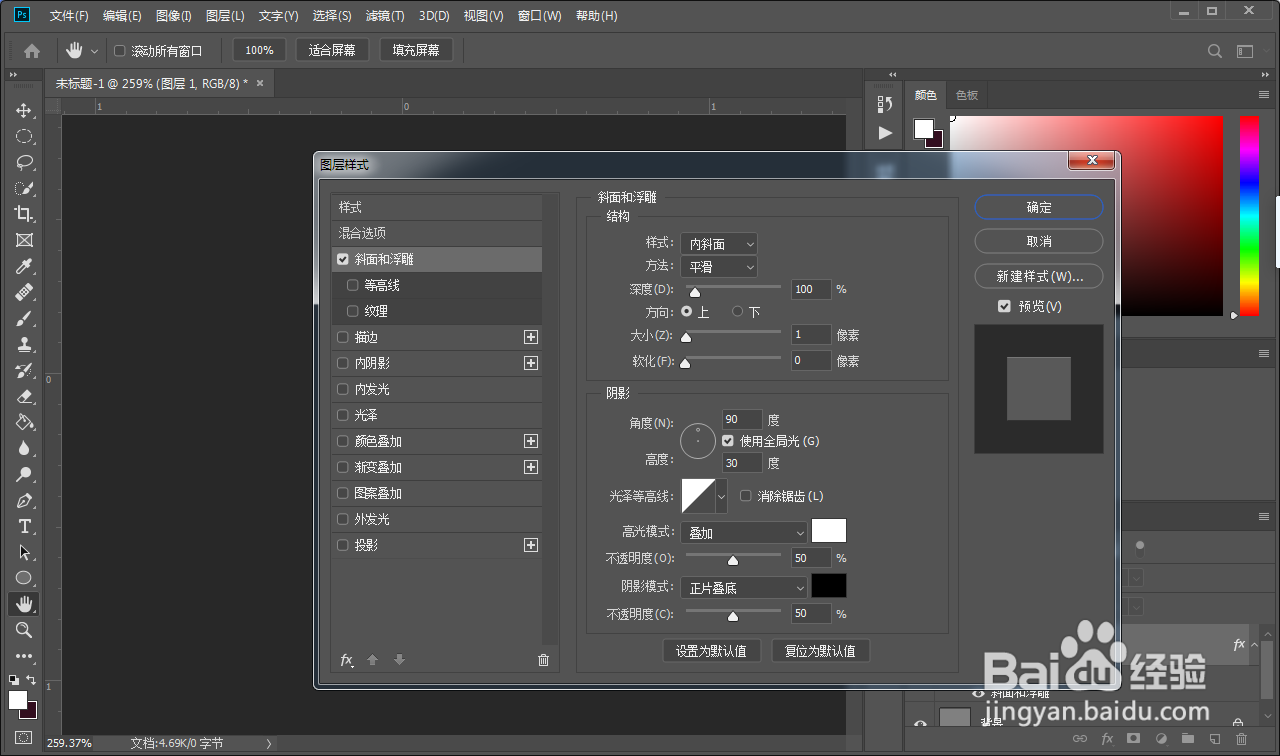Screen dimensions: 1280x756
Task: Click the History panel icon in dock
Action: point(885,104)
